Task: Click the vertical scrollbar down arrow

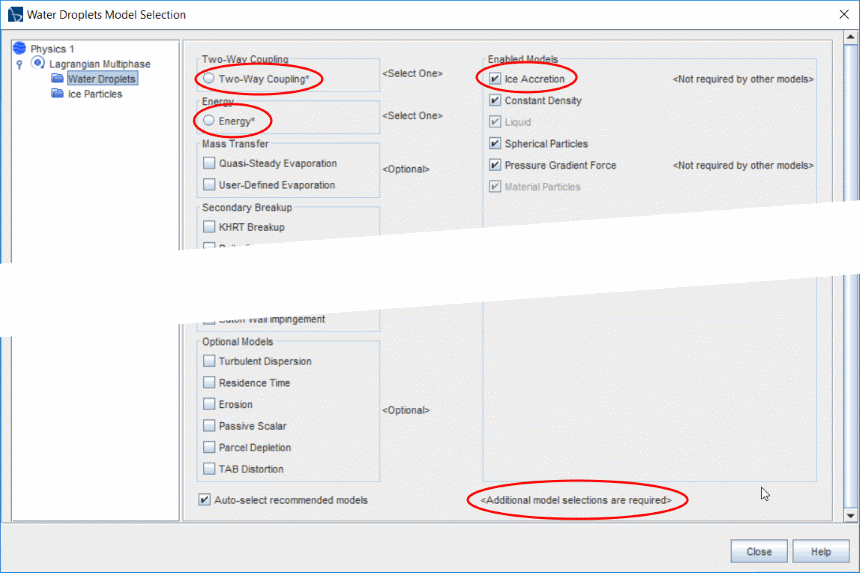Action: click(851, 515)
